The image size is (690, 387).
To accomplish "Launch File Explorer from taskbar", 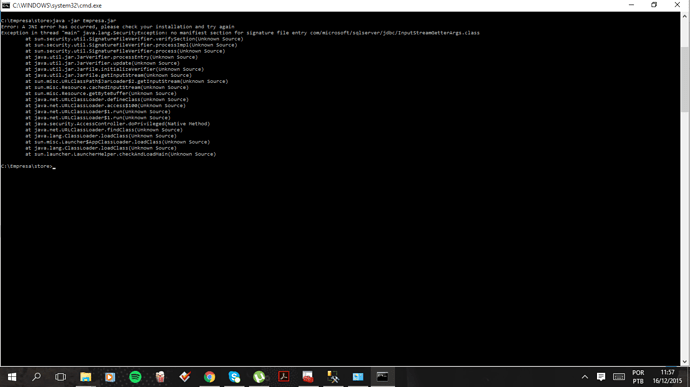I will tap(85, 377).
